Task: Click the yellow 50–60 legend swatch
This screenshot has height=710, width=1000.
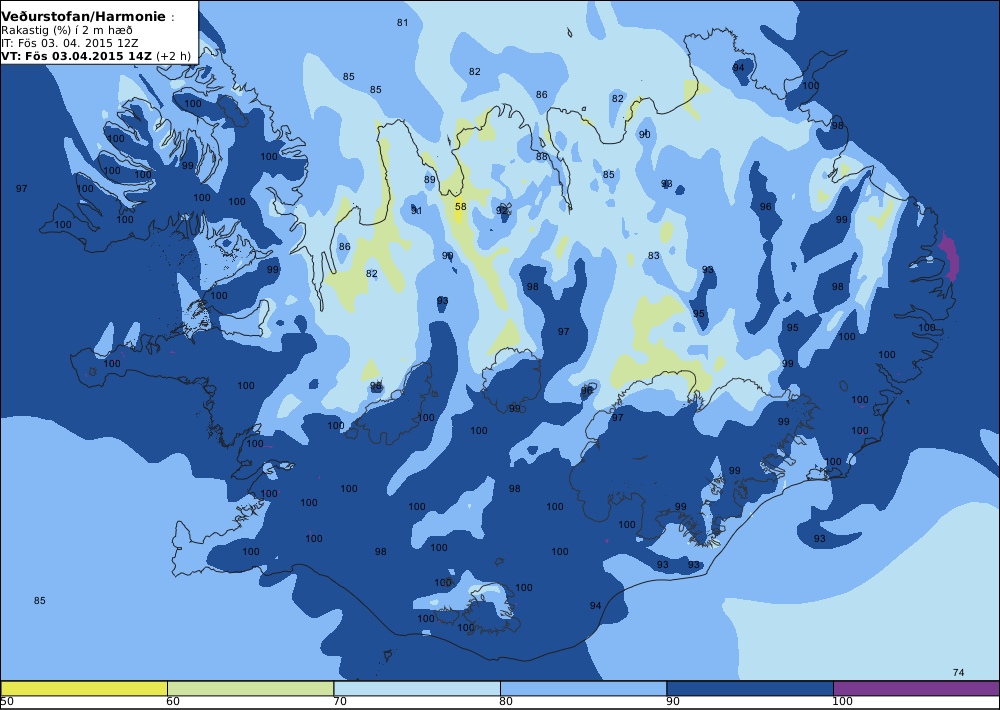Action: 84,688
